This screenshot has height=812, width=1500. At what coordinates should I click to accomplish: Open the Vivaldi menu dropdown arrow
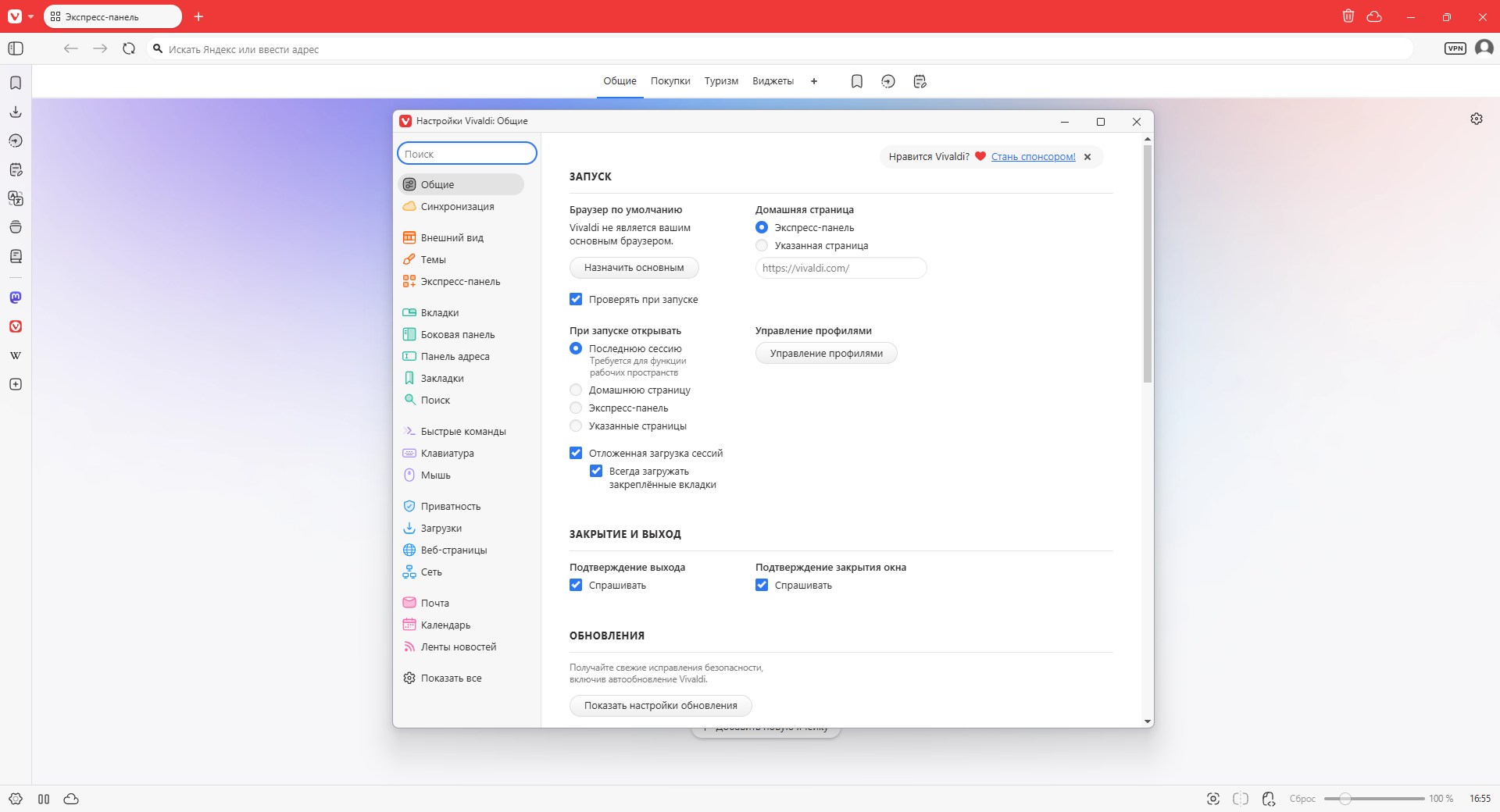tap(30, 16)
